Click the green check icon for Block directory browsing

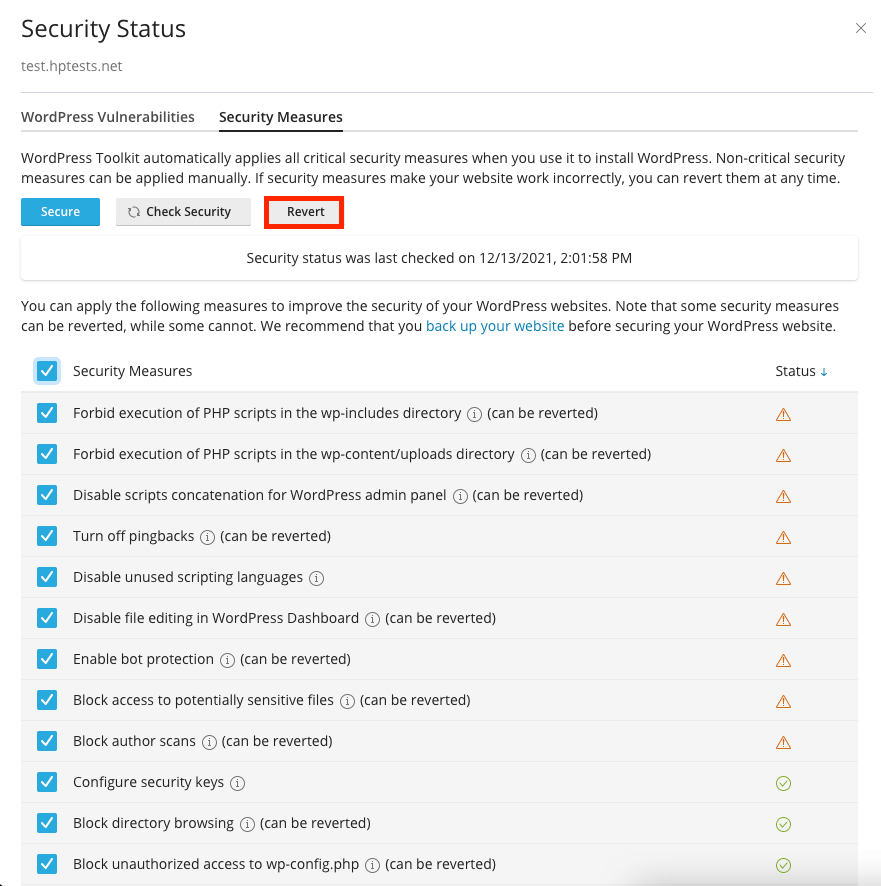(783, 824)
